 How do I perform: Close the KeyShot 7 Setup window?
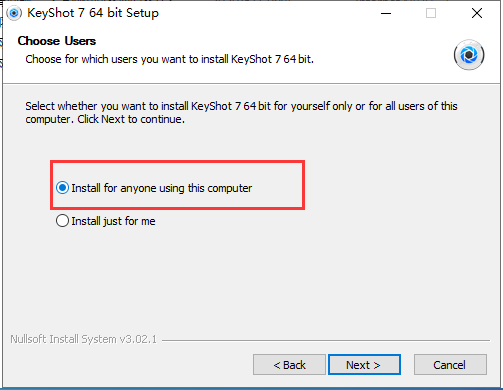(477, 13)
